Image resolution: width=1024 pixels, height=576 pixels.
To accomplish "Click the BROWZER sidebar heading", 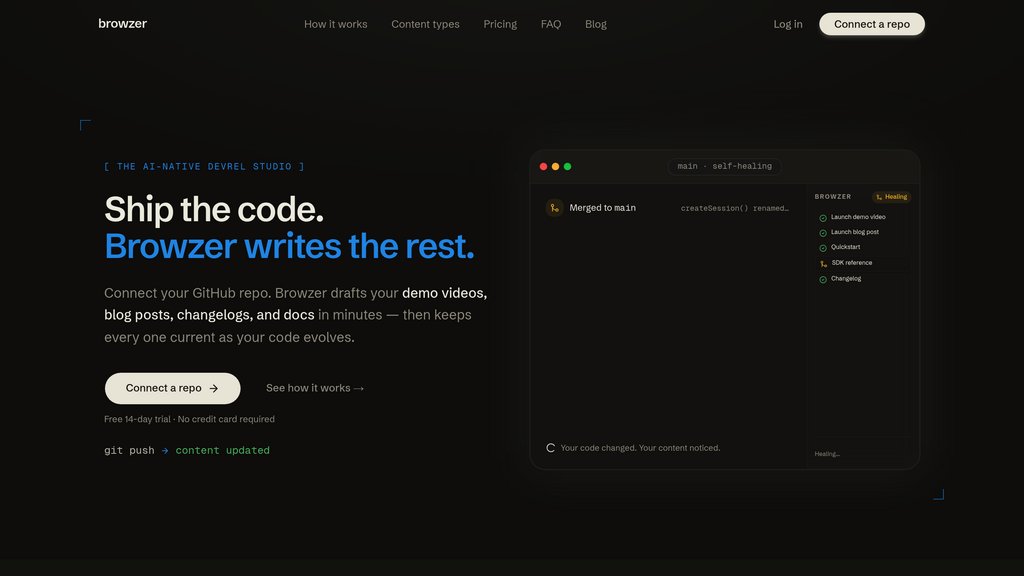I will click(833, 197).
